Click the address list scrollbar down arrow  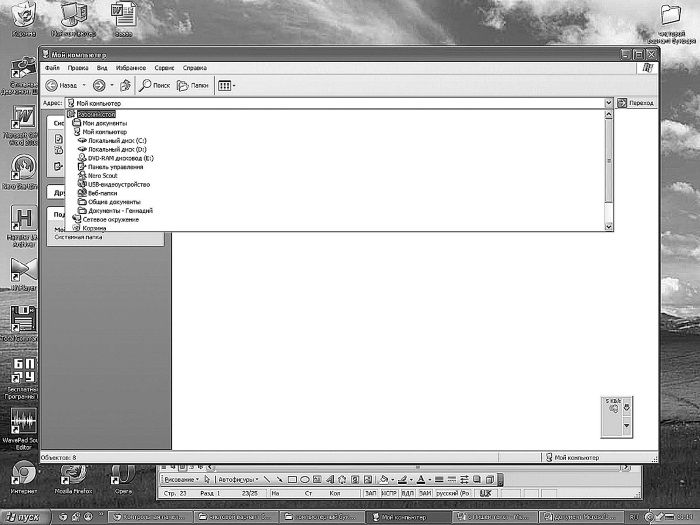[608, 227]
